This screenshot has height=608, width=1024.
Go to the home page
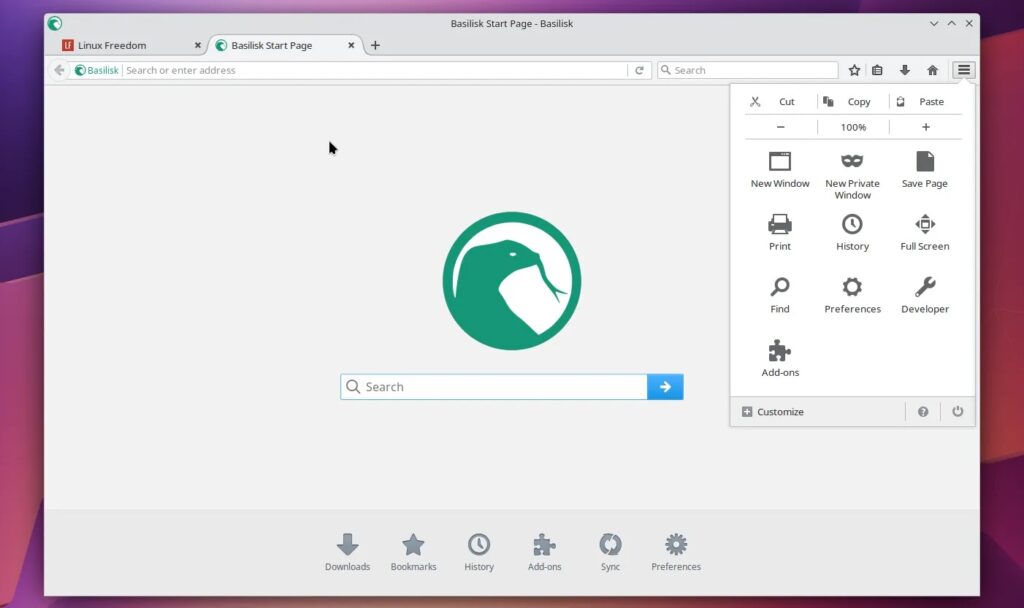932,70
